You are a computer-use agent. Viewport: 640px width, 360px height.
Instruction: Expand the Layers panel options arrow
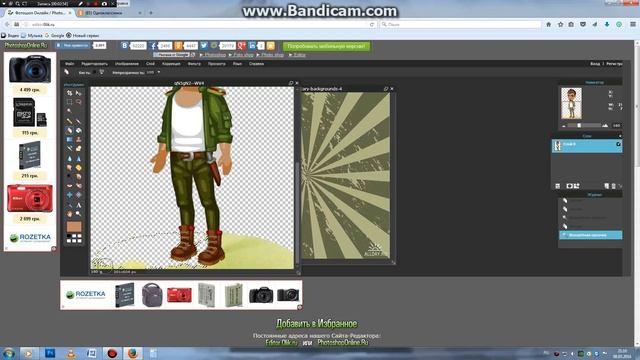pyautogui.click(x=620, y=136)
